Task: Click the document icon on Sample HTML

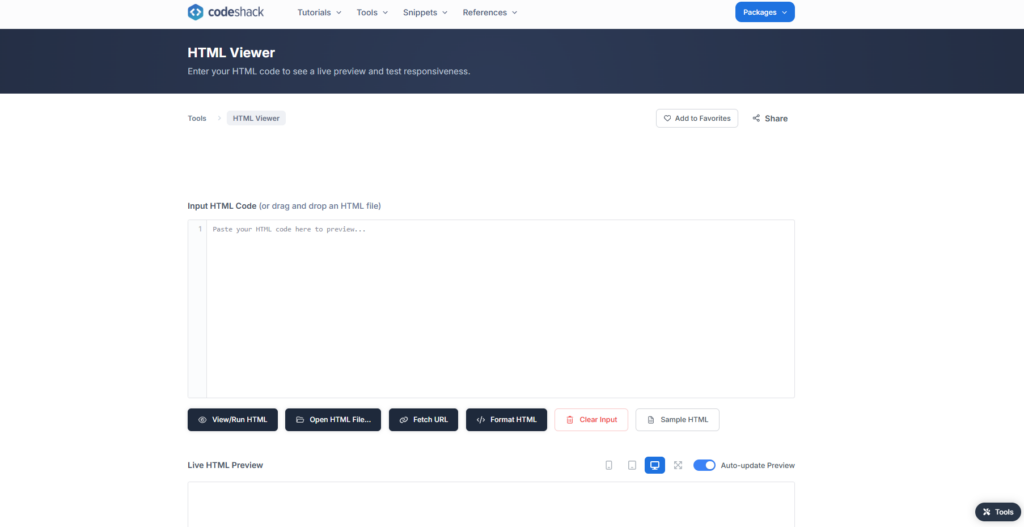Action: tap(650, 420)
